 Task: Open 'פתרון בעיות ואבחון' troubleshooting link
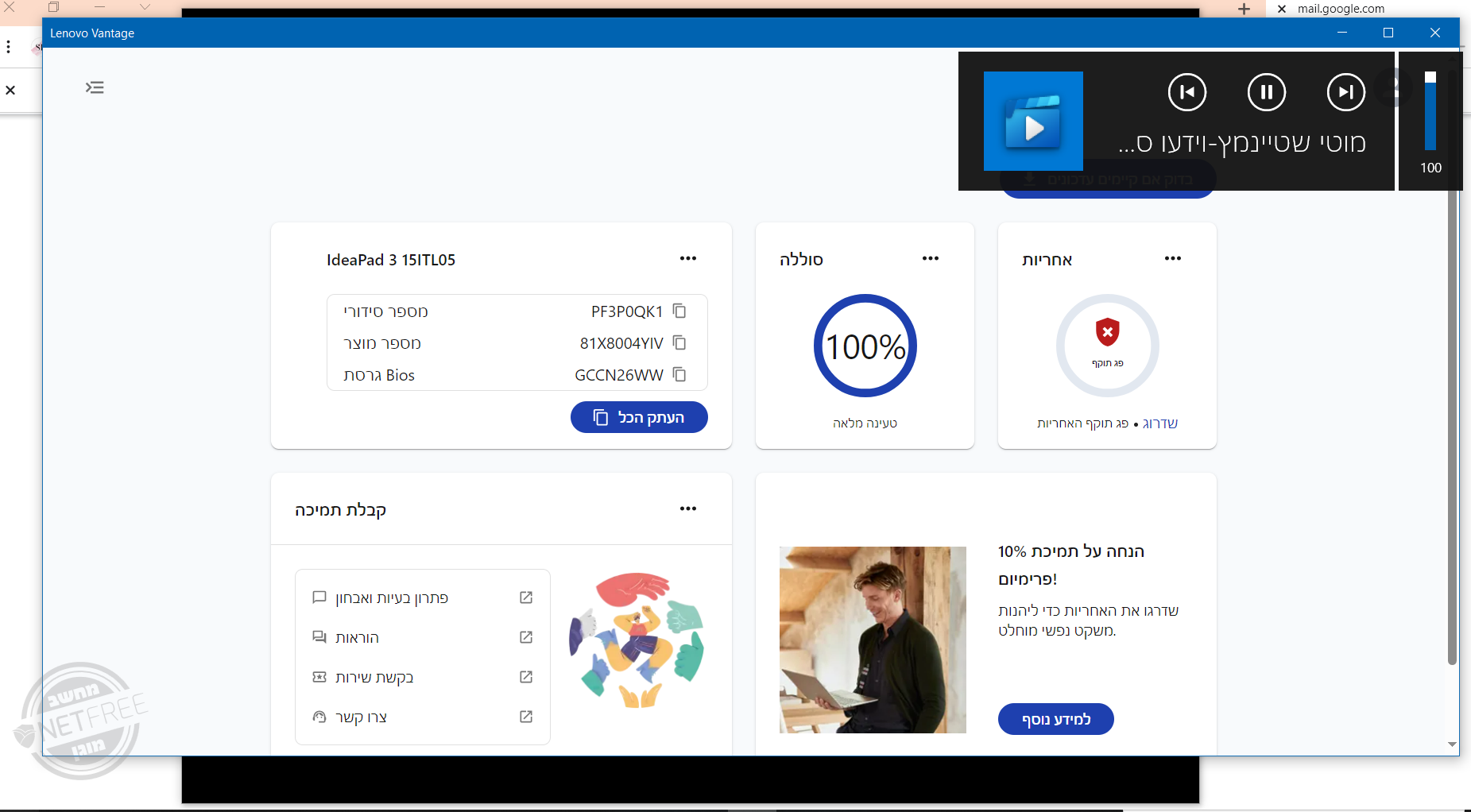coord(392,597)
